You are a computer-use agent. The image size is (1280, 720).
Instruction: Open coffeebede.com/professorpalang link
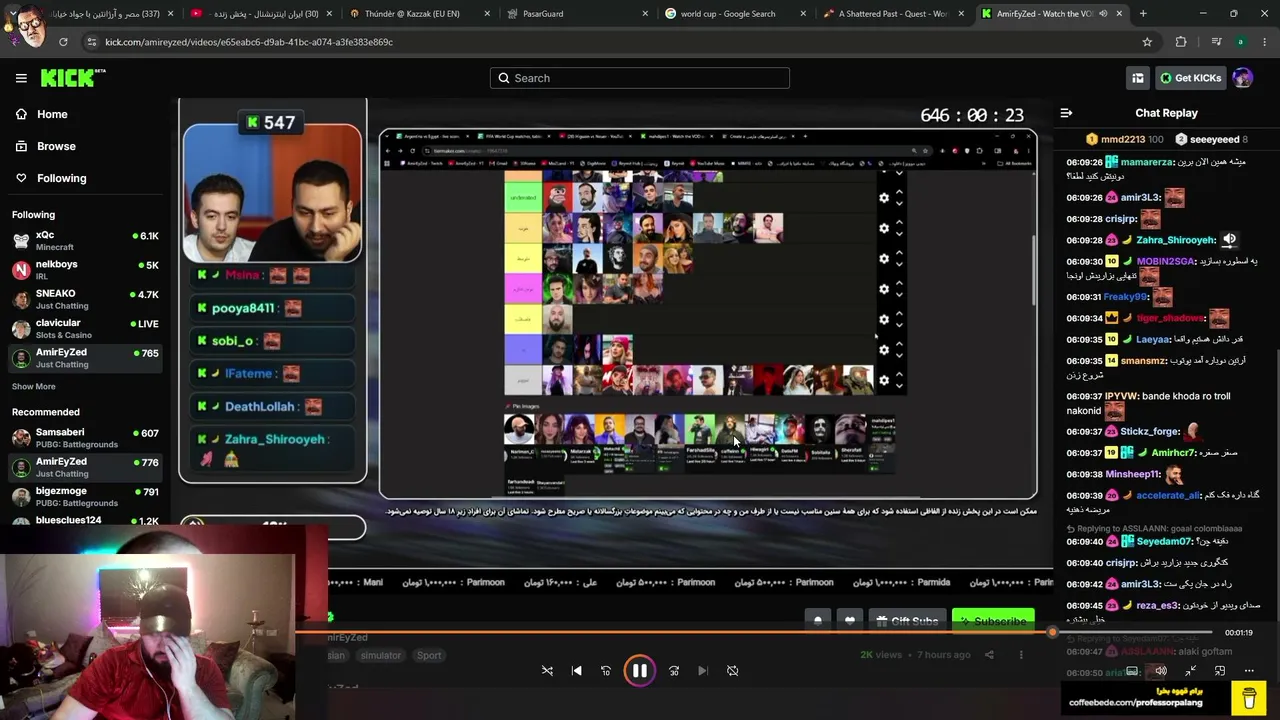1136,703
